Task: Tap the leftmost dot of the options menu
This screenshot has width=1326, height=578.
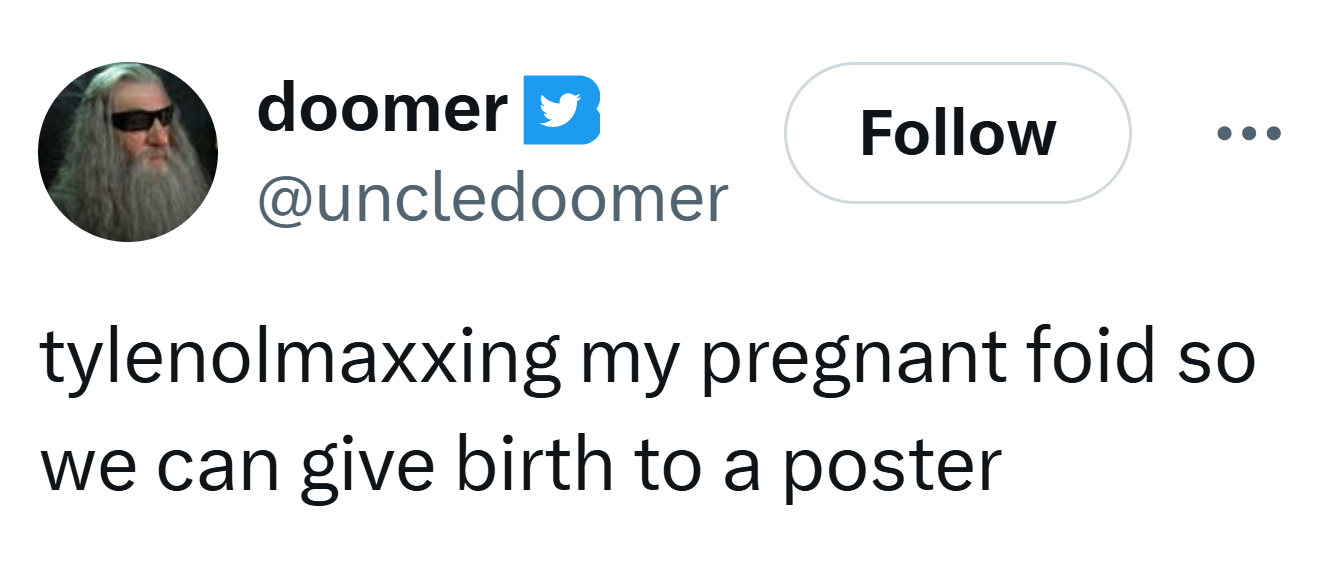Action: [x=1224, y=133]
